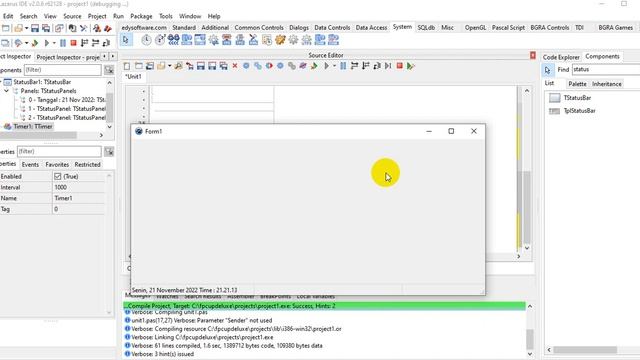The height and width of the screenshot is (360, 640).
Task: Select the arrow selection tool in component palette
Action: (x=126, y=40)
